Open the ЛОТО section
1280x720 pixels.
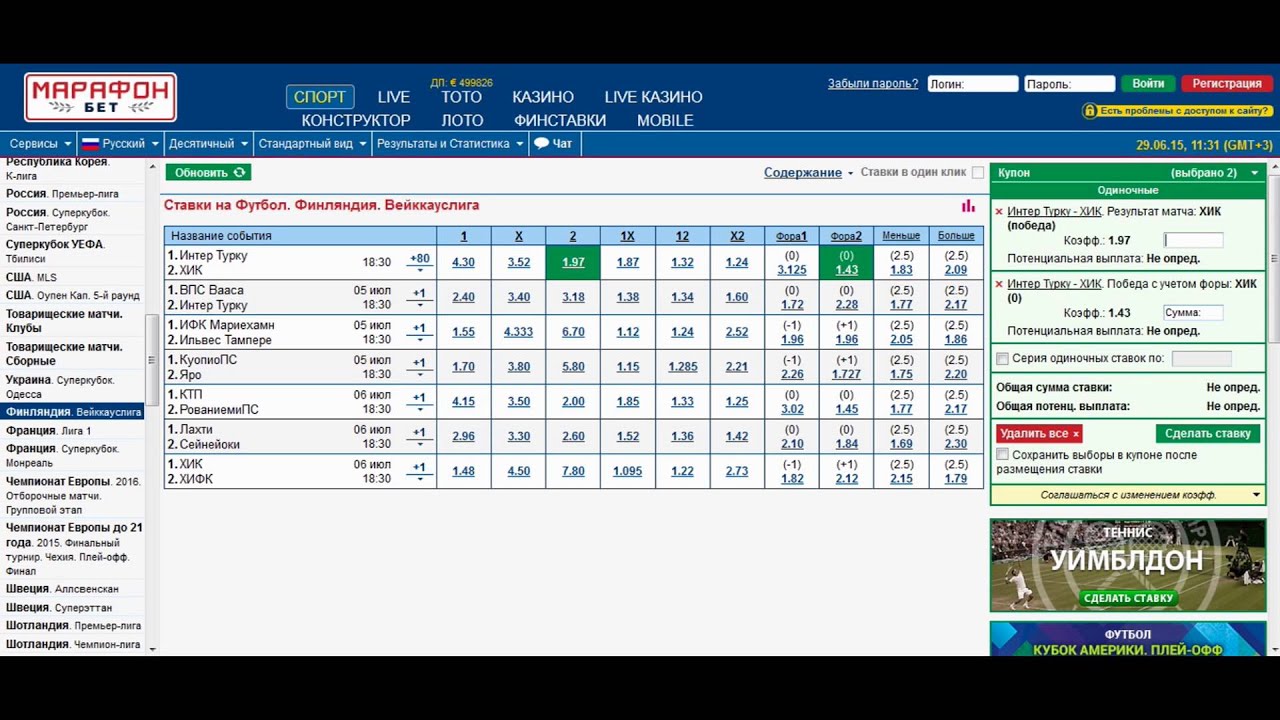[x=462, y=120]
